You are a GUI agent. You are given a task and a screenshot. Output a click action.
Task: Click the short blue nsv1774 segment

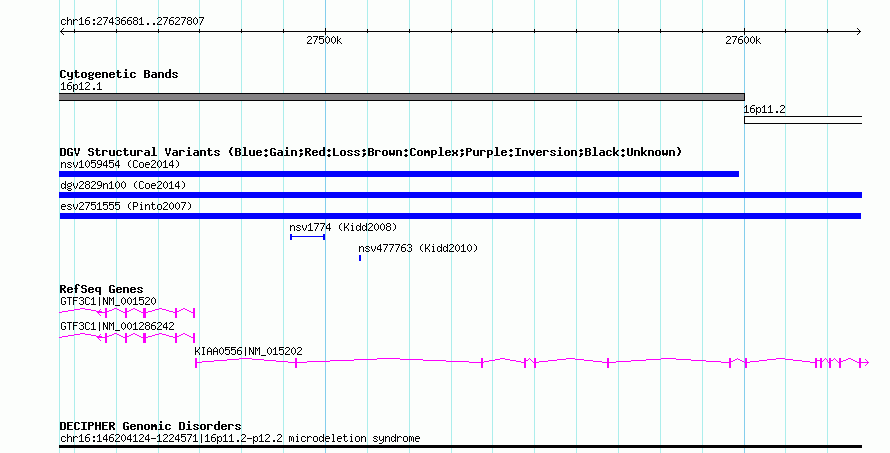coord(308,237)
